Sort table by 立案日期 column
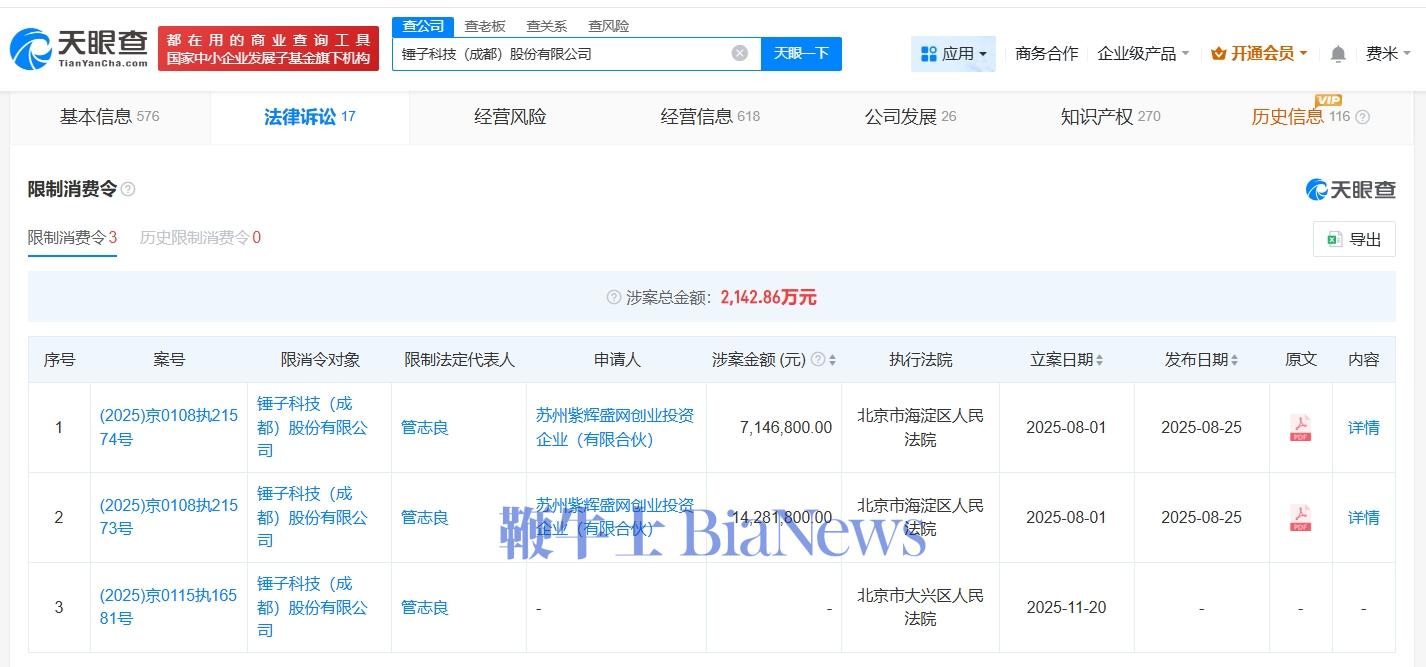The image size is (1426, 667). click(x=1100, y=360)
